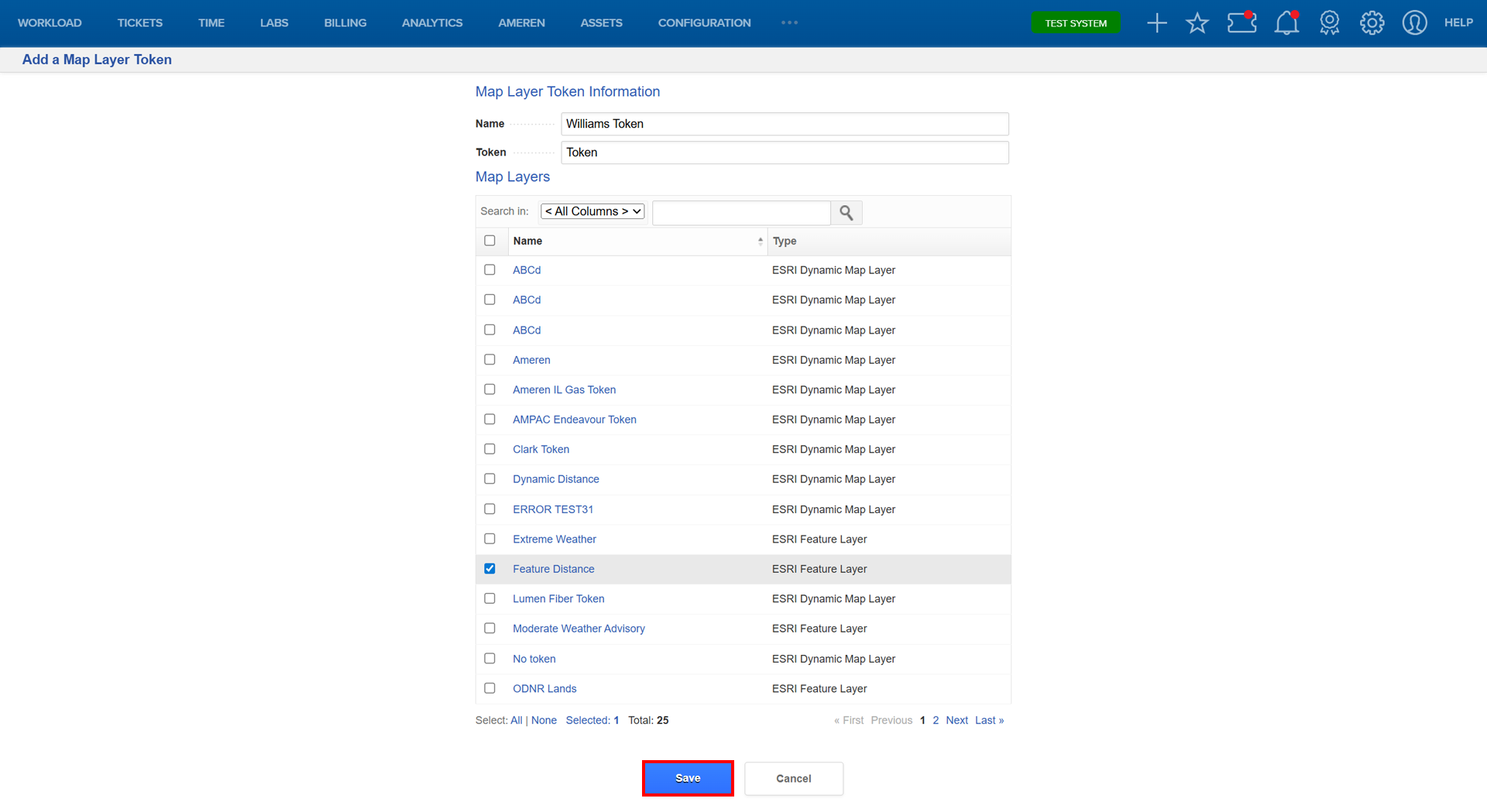
Task: Check the ERROR TEST31 checkbox
Action: [489, 509]
